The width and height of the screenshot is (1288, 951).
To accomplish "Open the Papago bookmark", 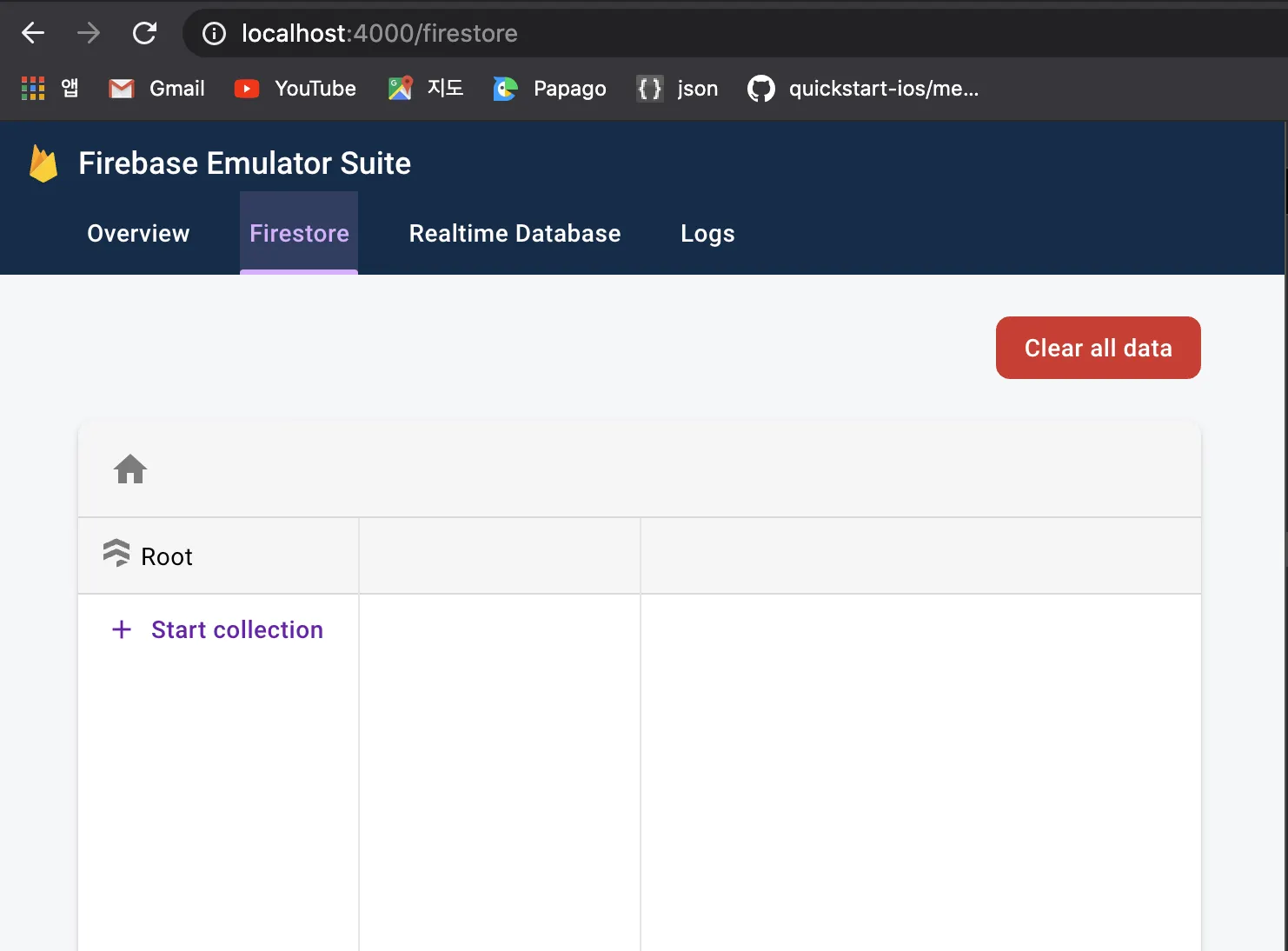I will (549, 88).
